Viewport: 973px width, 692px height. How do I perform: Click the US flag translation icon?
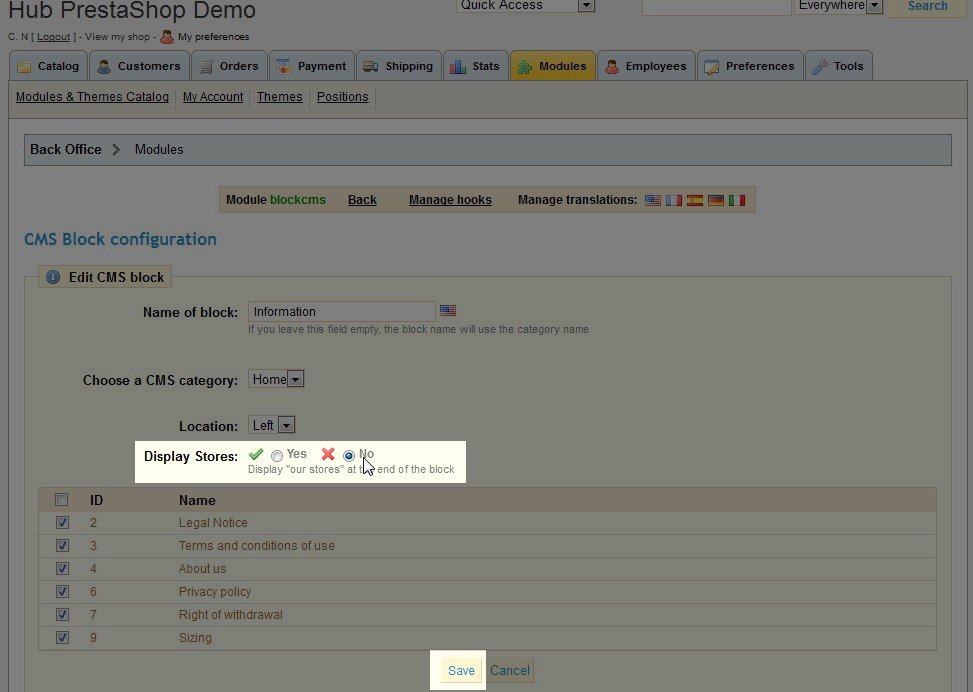[653, 200]
